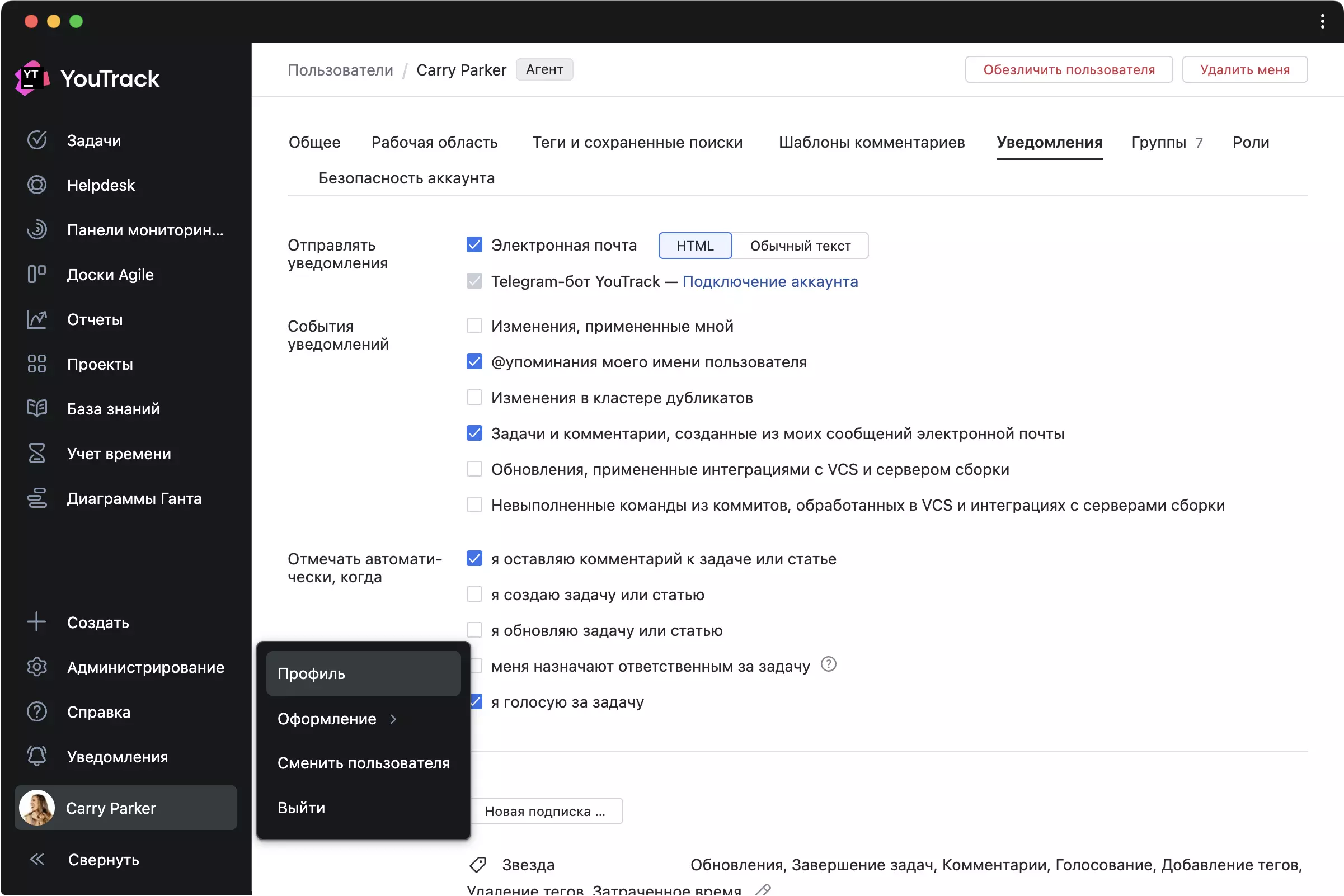This screenshot has height=896, width=1344.
Task: Click the Удалить меня button
Action: point(1244,70)
